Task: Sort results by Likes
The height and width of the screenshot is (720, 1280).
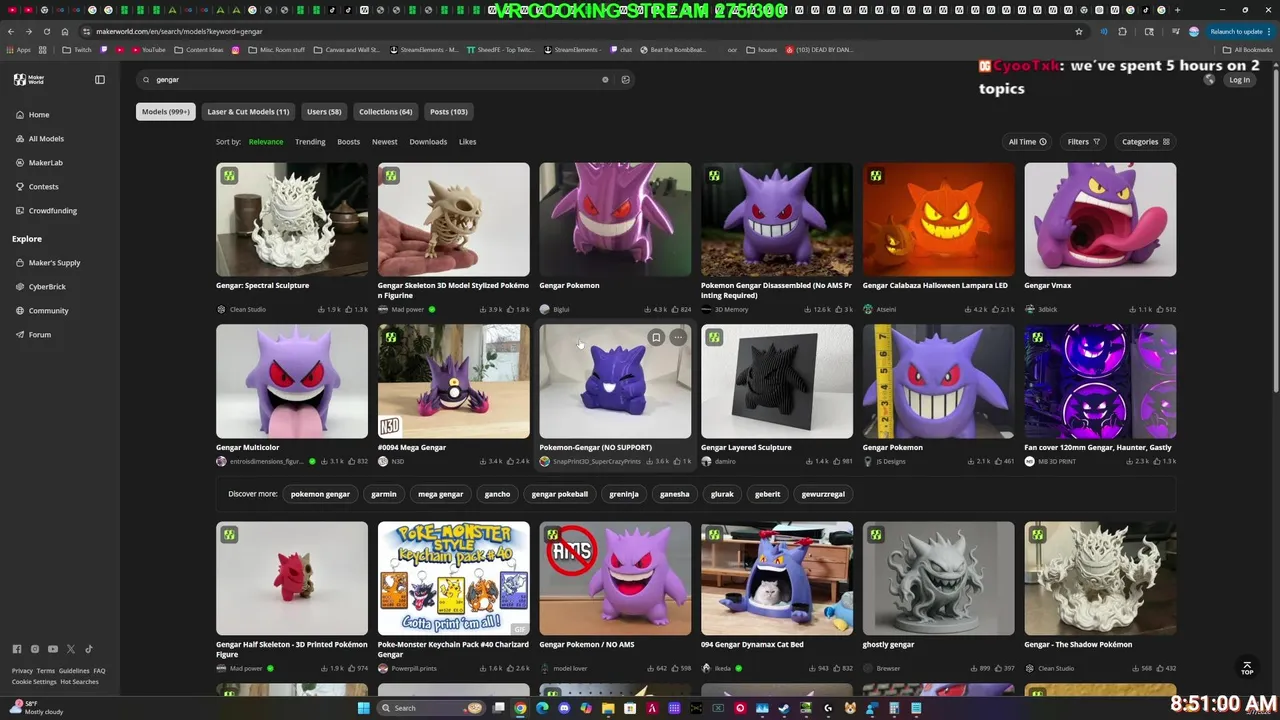Action: (x=468, y=142)
